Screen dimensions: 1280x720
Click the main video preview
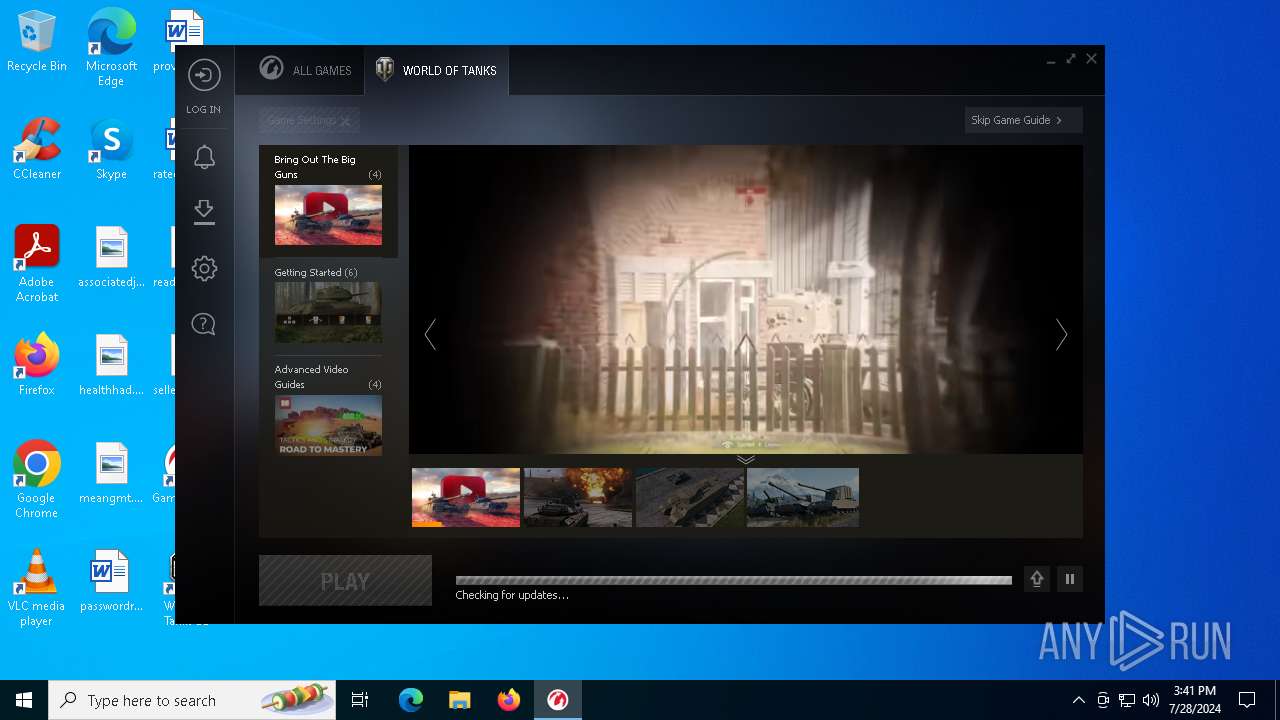tap(746, 300)
